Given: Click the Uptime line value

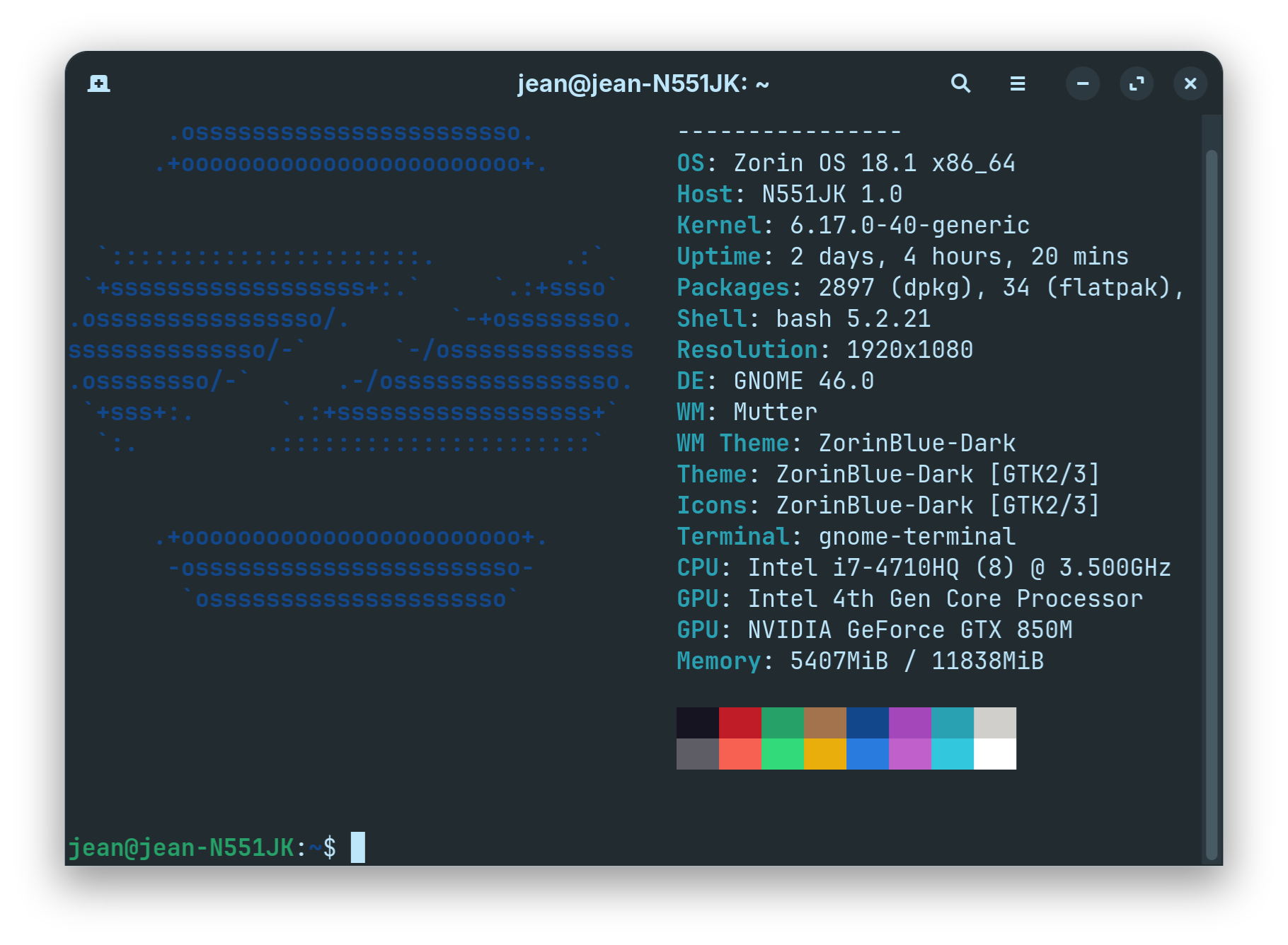Looking at the screenshot, I should [x=960, y=257].
